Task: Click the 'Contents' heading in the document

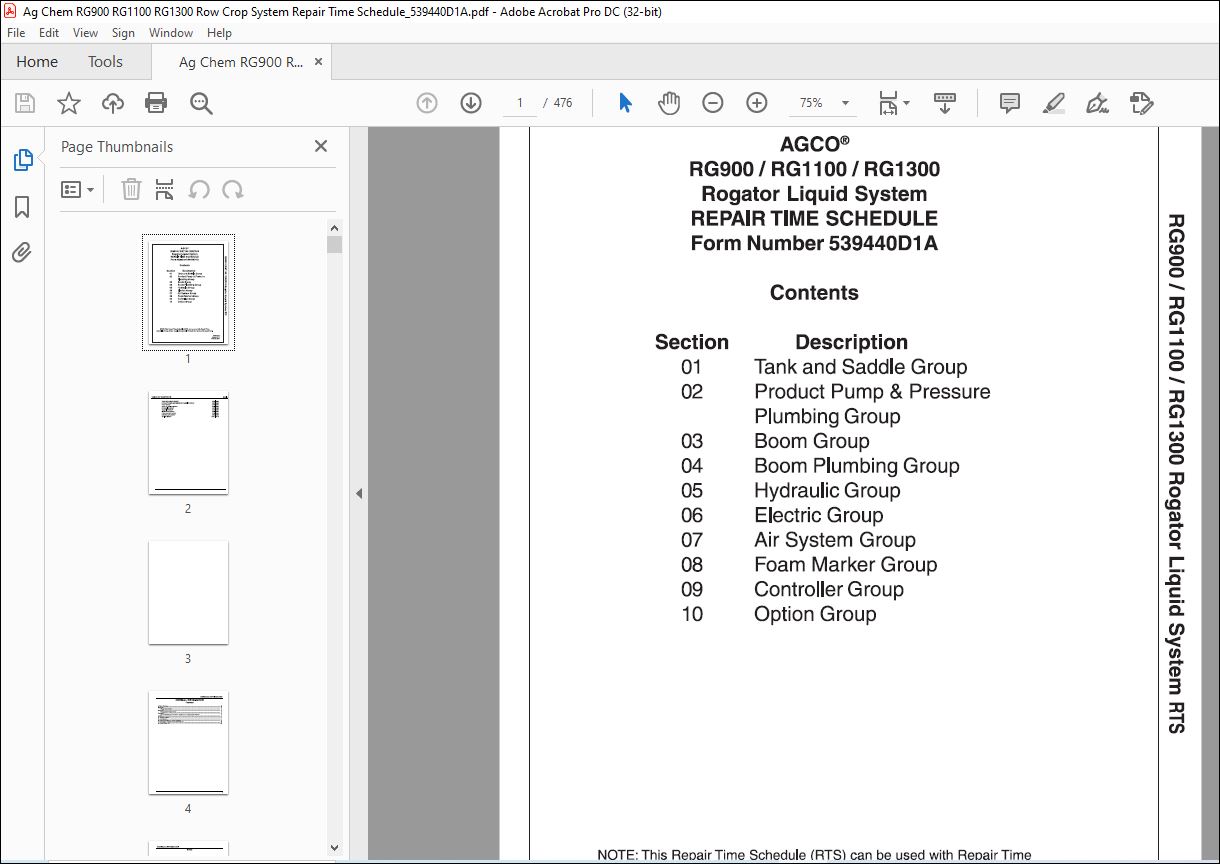Action: click(x=814, y=293)
